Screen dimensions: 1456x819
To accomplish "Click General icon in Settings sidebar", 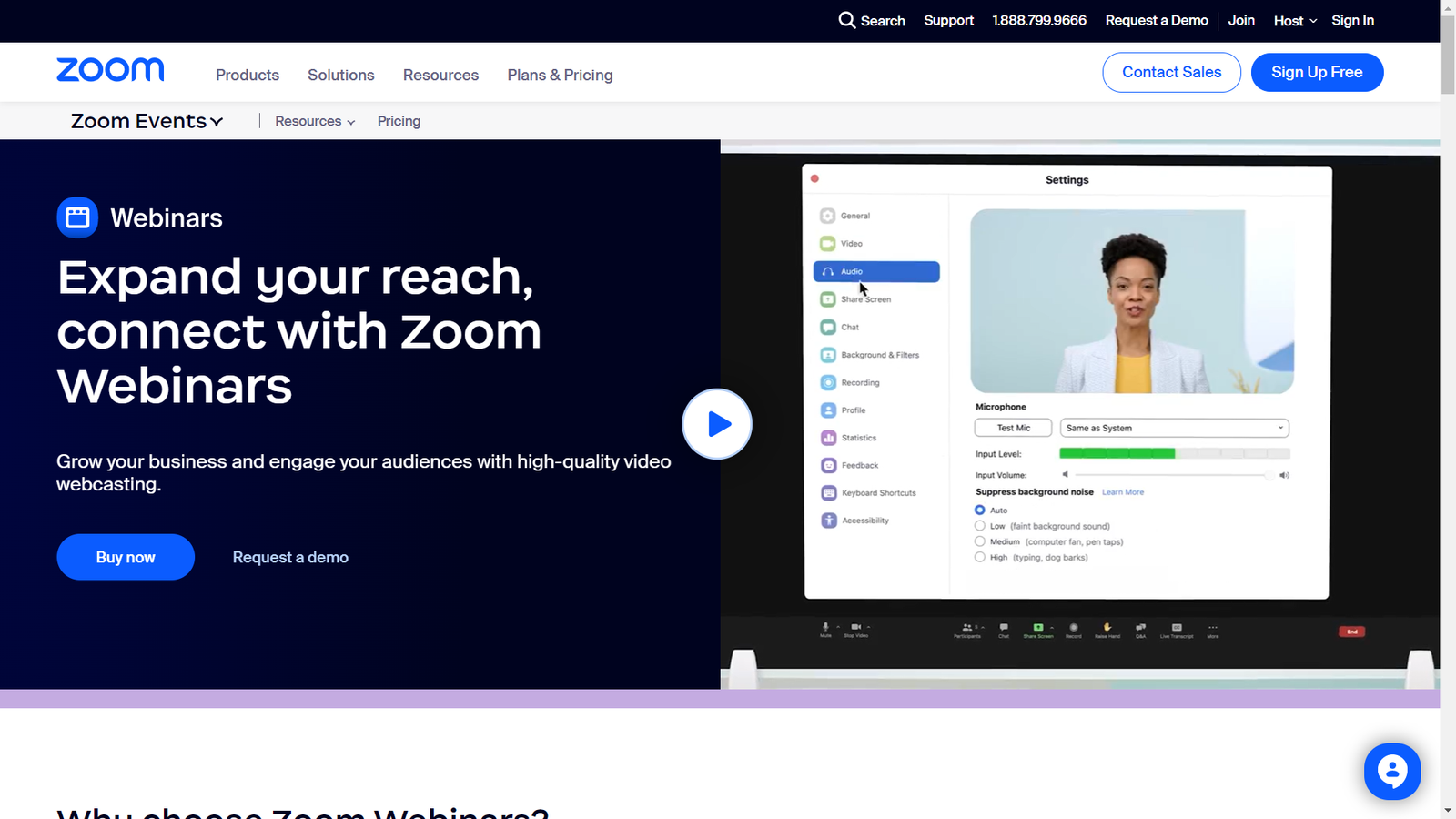I will coord(828,216).
